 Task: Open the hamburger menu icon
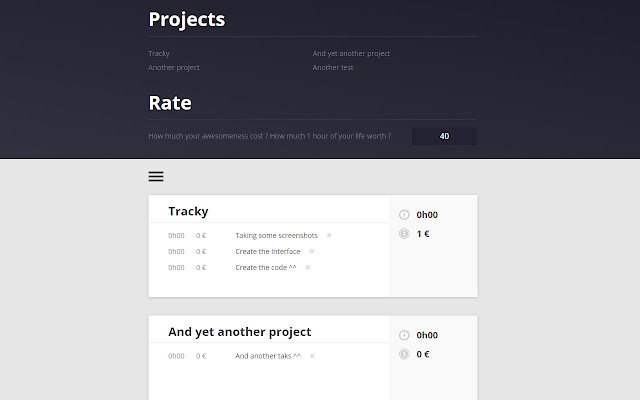156,177
